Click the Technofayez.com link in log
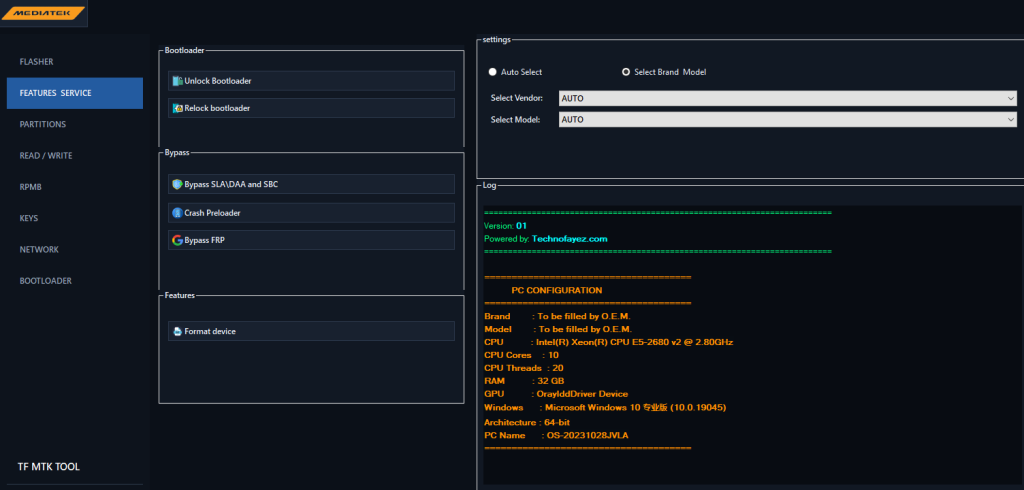Image resolution: width=1024 pixels, height=490 pixels. click(x=569, y=238)
